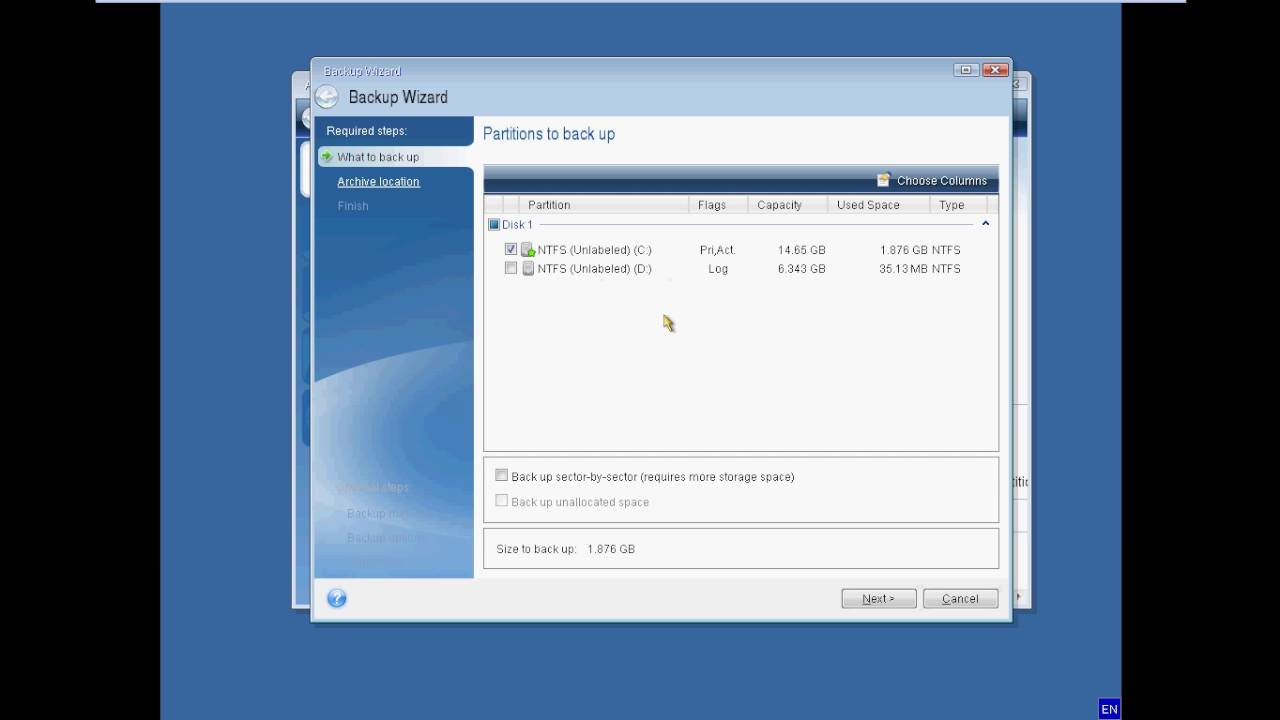This screenshot has height=720, width=1280.
Task: Select the What to back up step
Action: [378, 156]
